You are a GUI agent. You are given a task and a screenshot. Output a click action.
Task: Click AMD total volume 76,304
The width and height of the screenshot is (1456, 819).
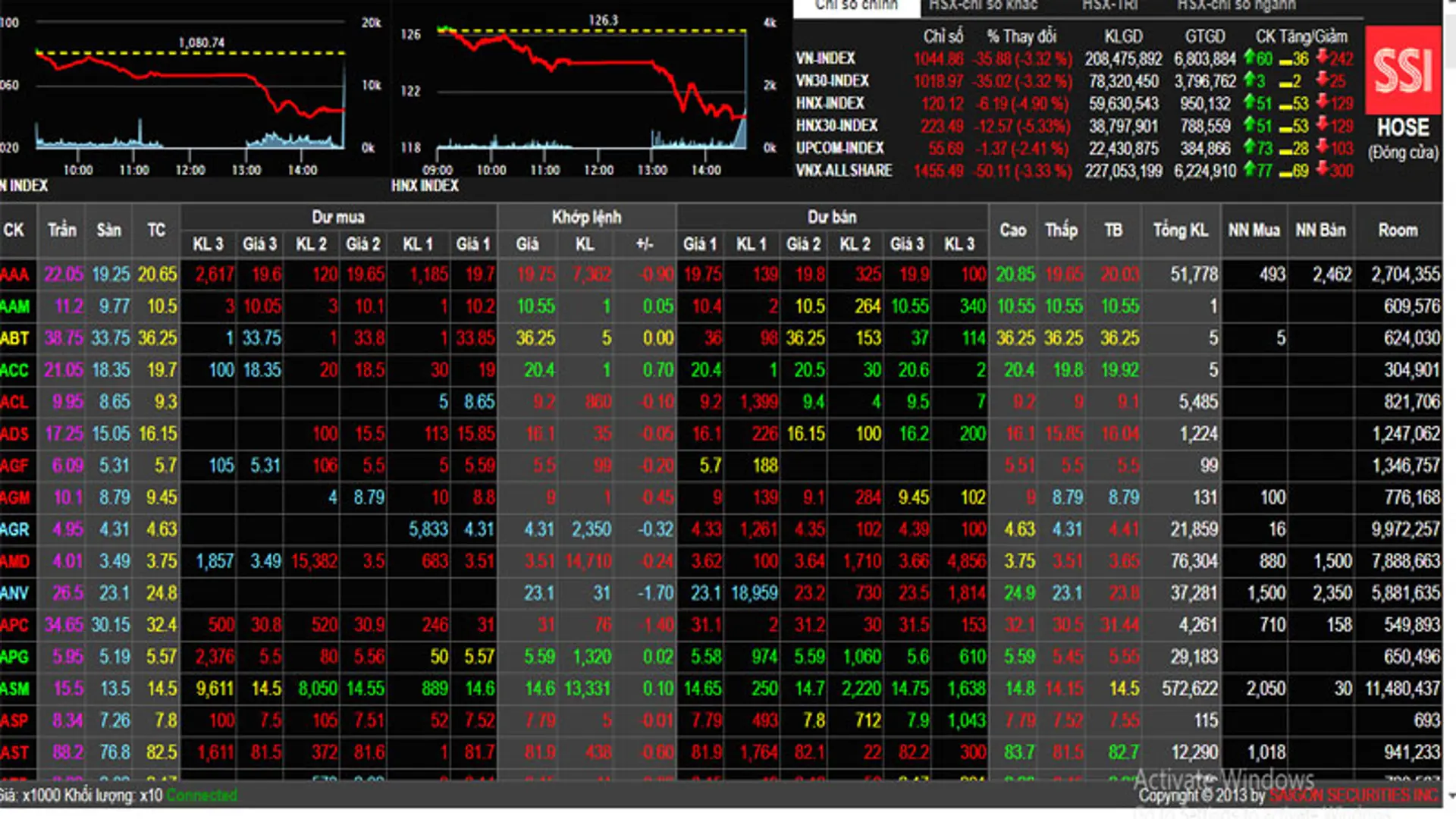coord(1194,561)
